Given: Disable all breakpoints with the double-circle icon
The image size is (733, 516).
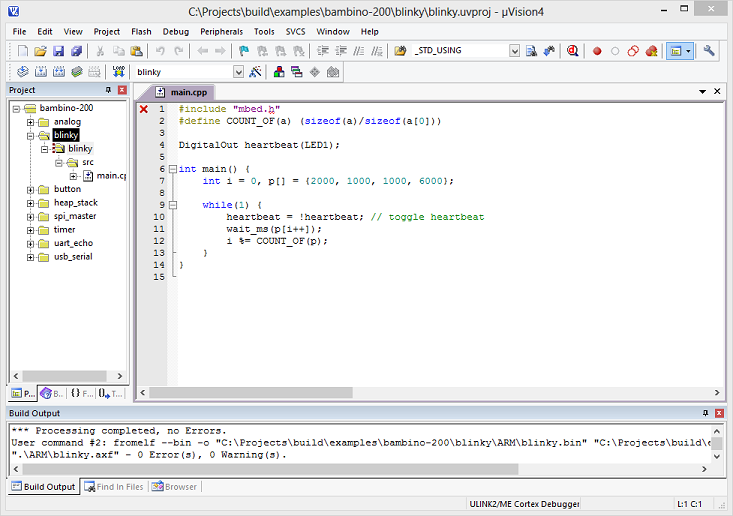Looking at the screenshot, I should (633, 51).
